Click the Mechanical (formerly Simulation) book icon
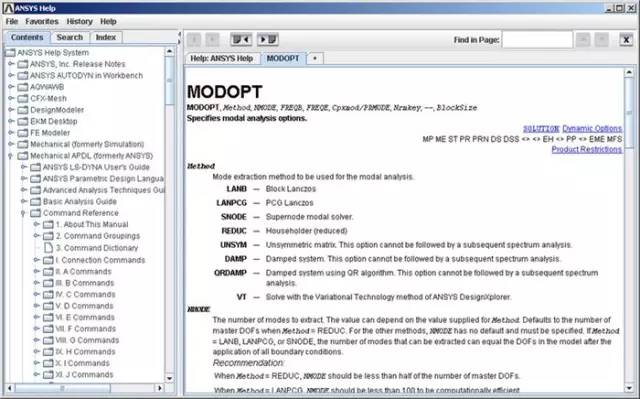 23,144
